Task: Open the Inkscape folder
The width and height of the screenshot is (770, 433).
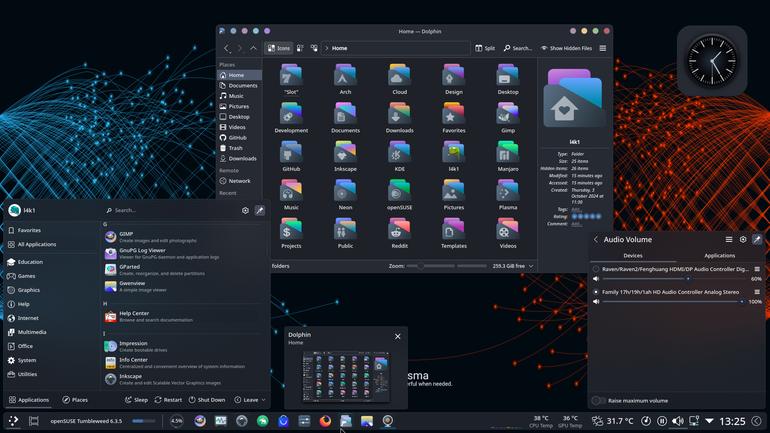Action: point(345,156)
